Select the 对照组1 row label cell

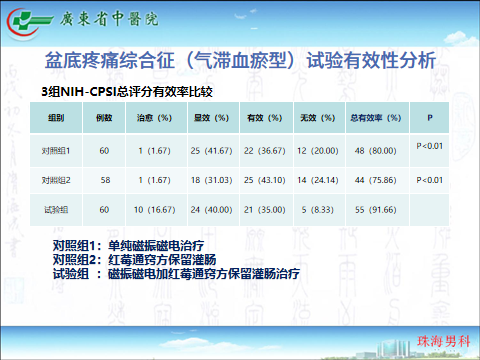click(x=56, y=151)
